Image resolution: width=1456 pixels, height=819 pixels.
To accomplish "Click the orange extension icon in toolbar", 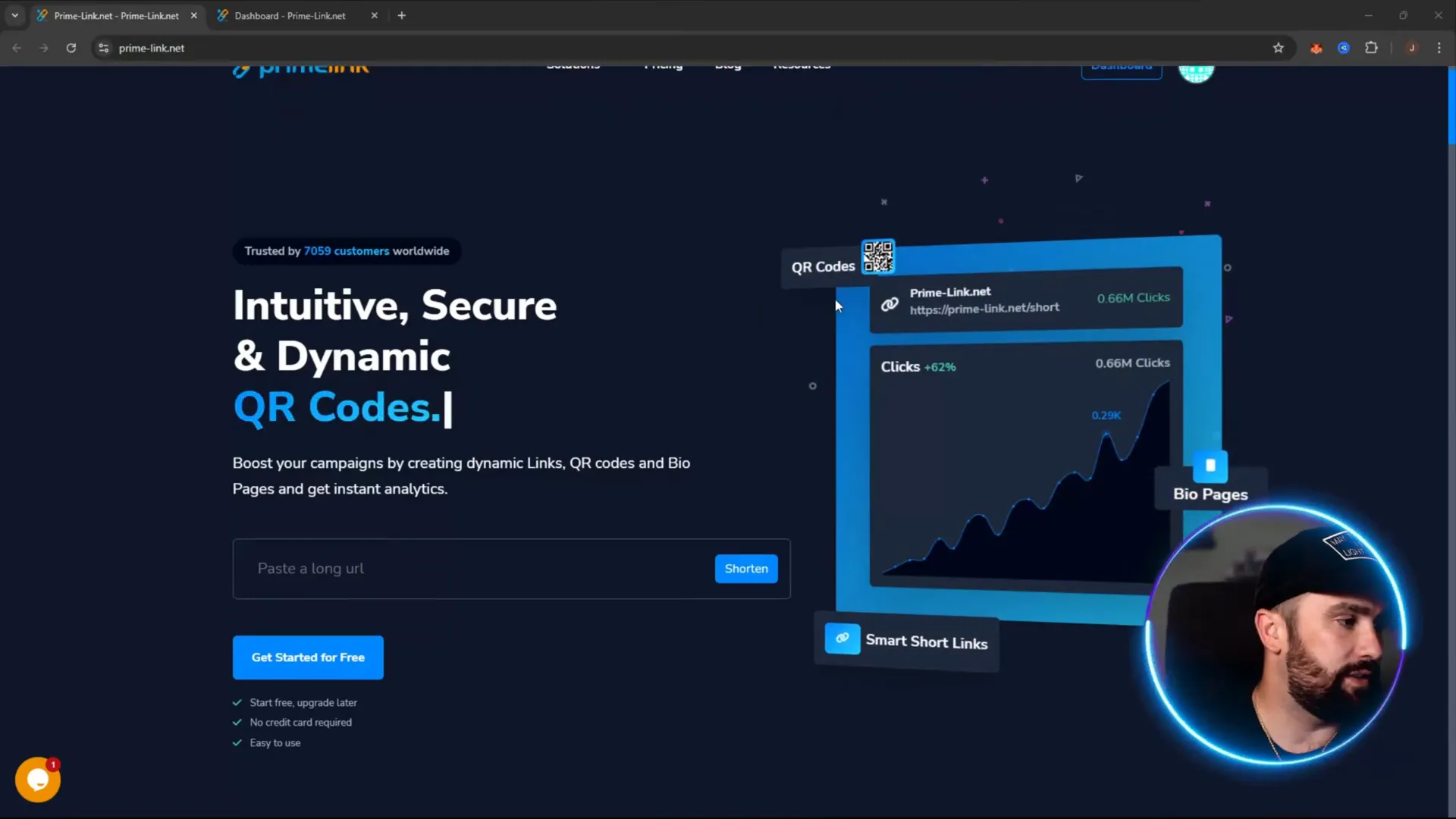I will 1316,48.
